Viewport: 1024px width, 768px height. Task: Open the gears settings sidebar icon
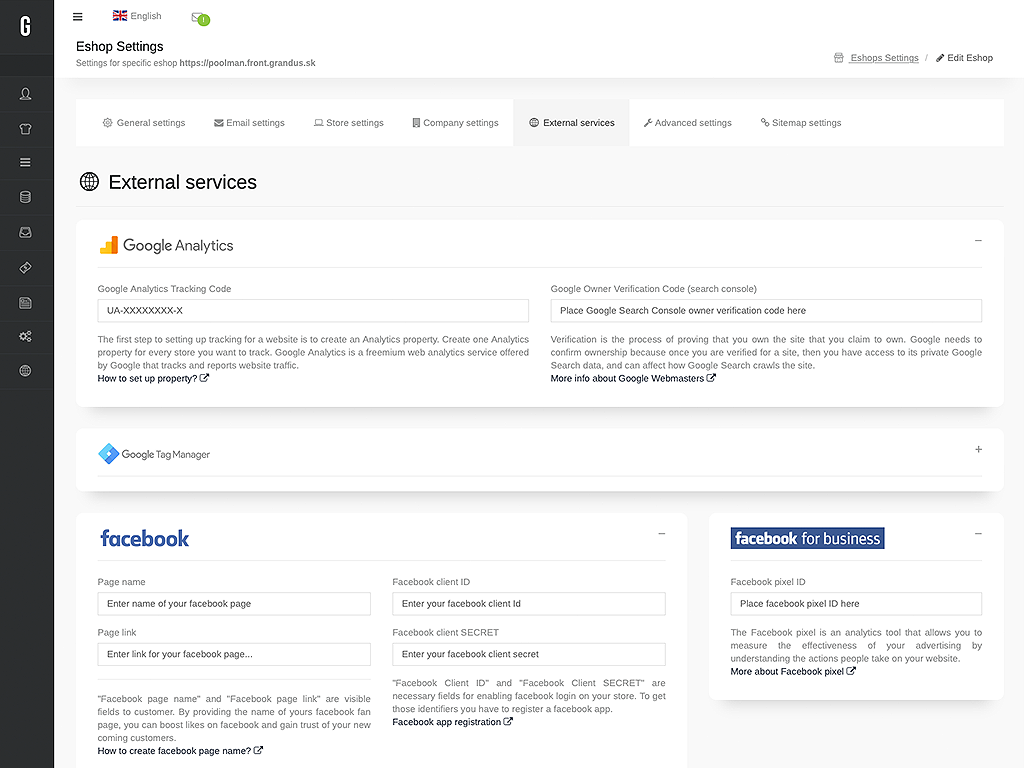(x=25, y=336)
